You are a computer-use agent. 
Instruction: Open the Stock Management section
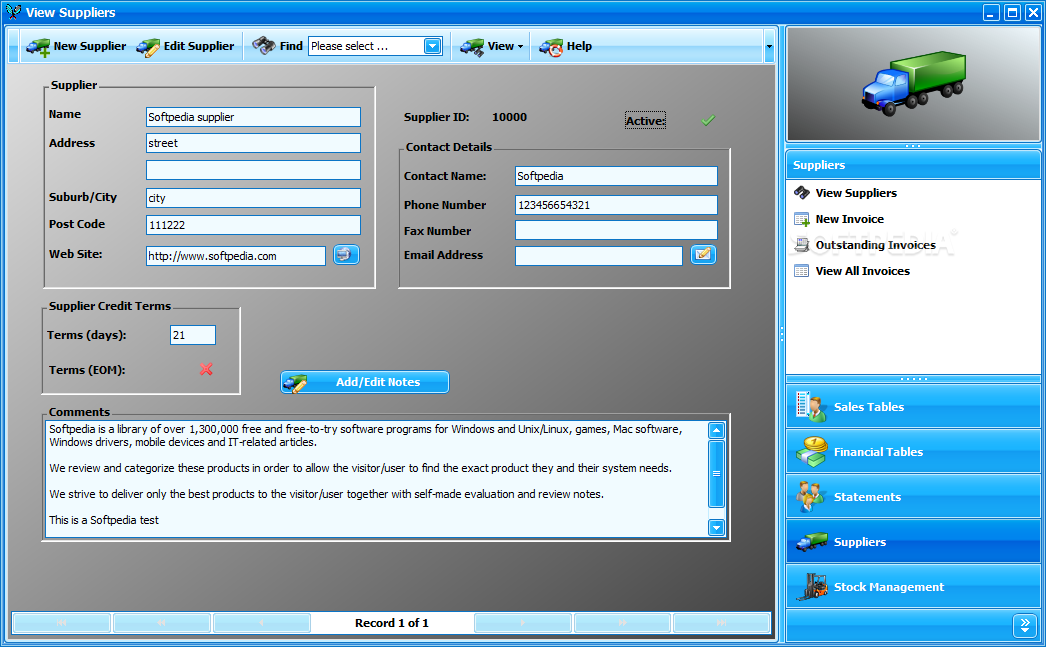[x=913, y=587]
